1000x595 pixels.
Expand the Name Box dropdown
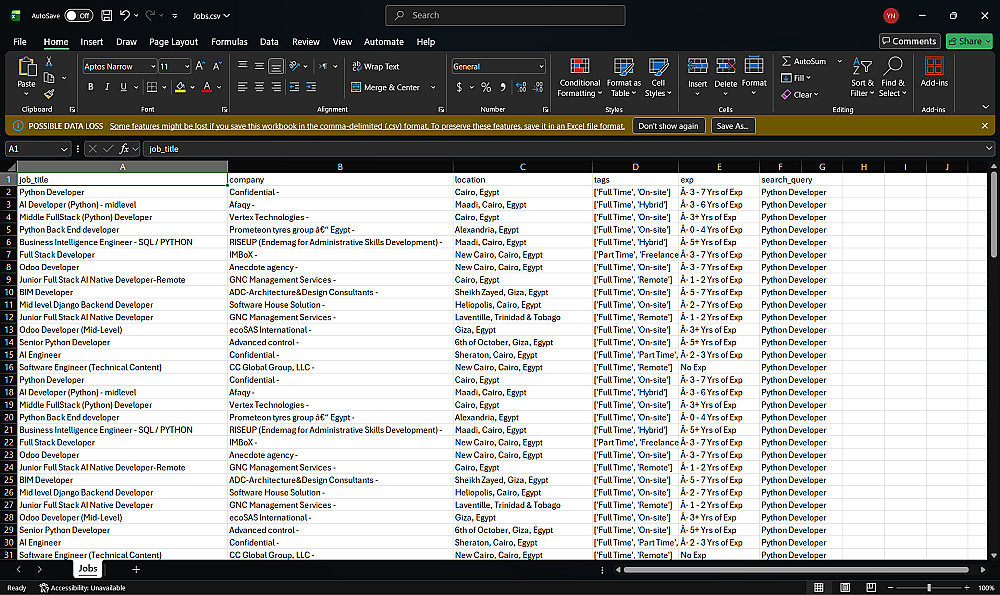[64, 149]
